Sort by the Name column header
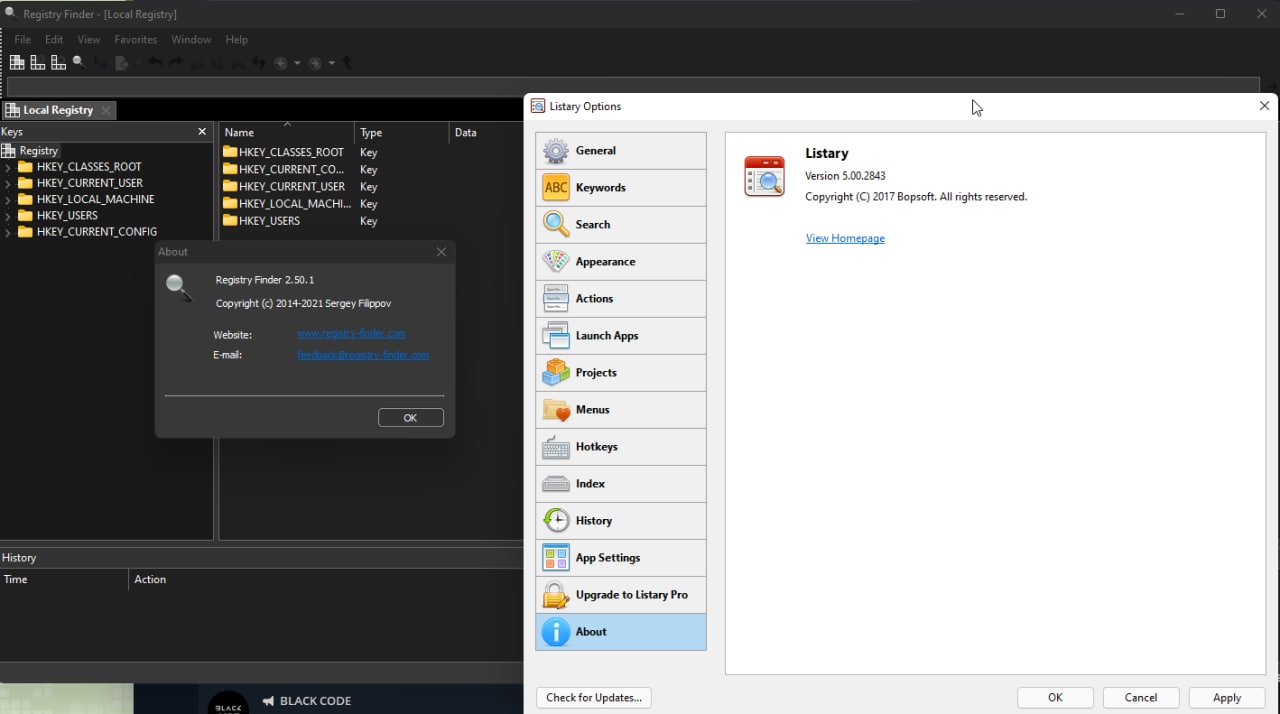The height and width of the screenshot is (714, 1280). (287, 132)
